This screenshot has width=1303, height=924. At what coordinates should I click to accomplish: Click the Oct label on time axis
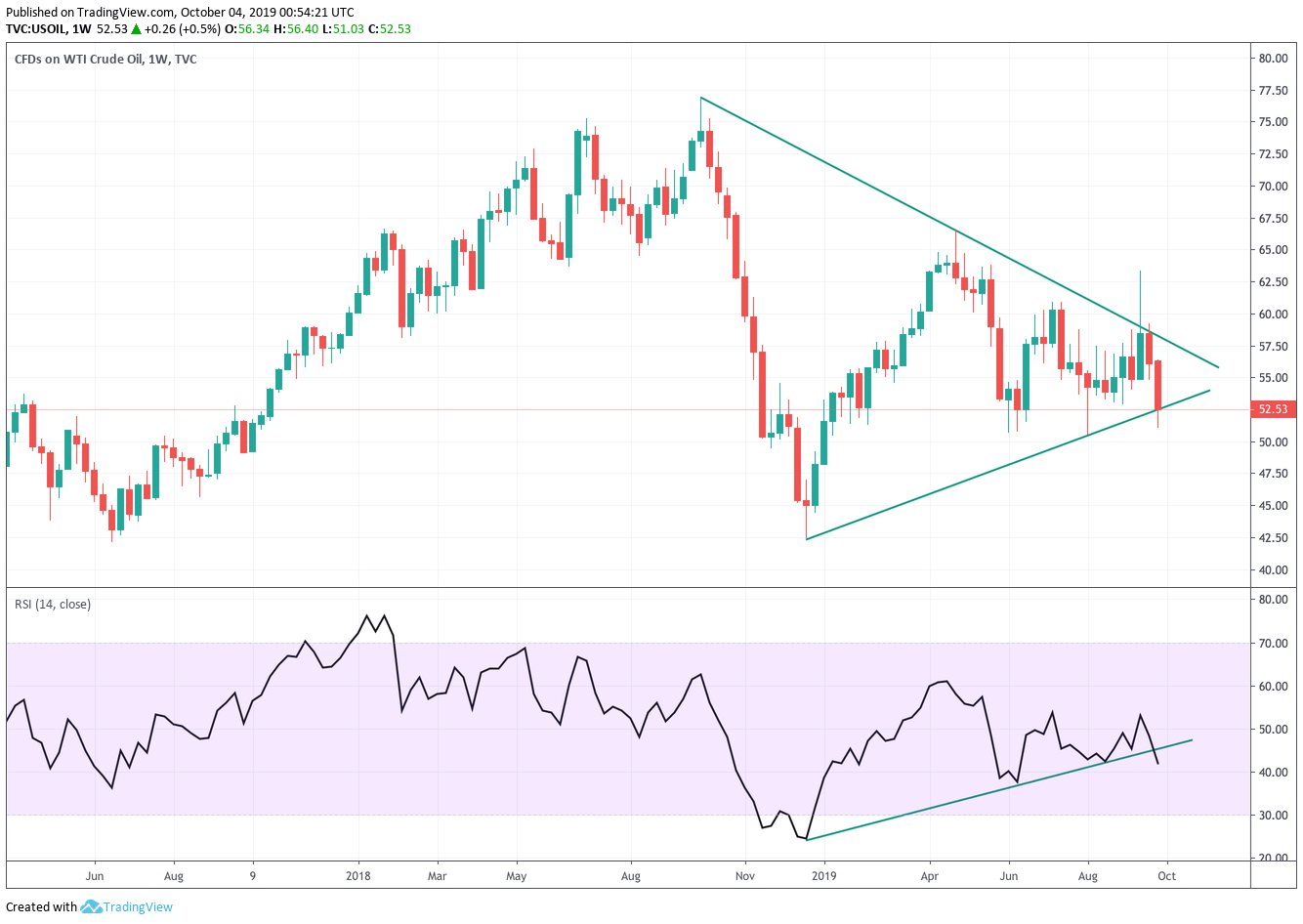coord(1166,876)
